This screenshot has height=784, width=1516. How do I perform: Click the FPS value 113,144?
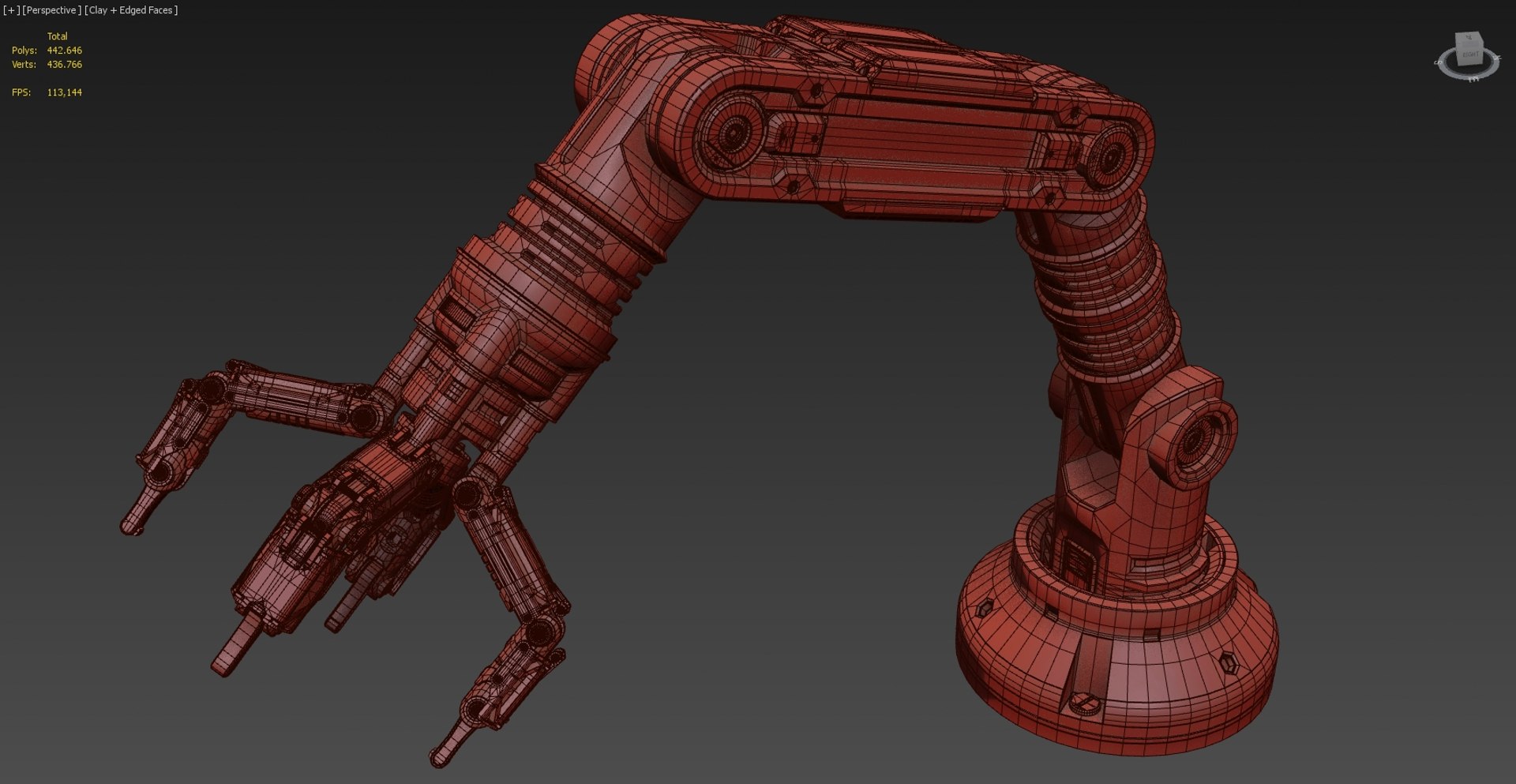pos(65,92)
